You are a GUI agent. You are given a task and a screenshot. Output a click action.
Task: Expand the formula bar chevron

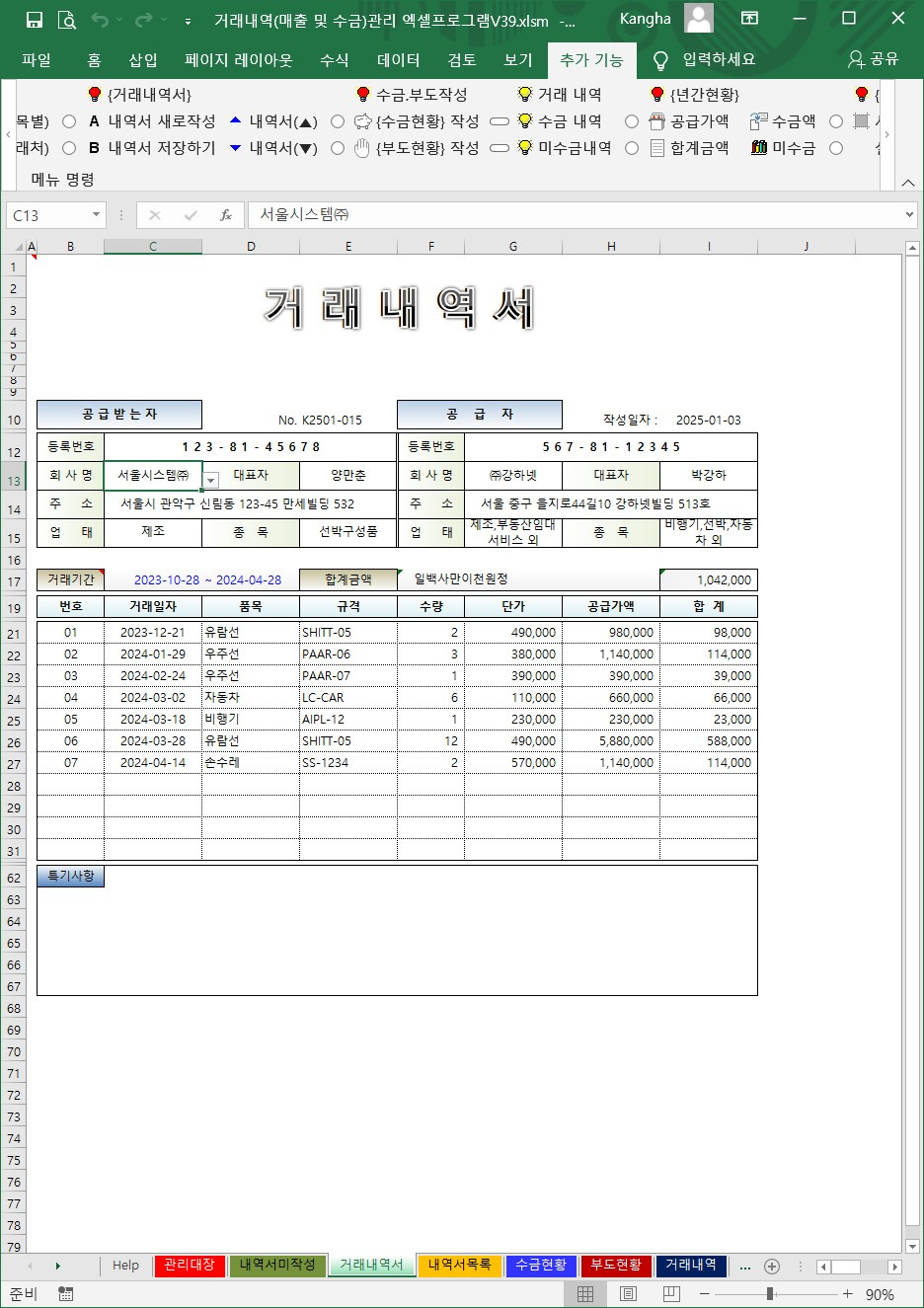[909, 214]
